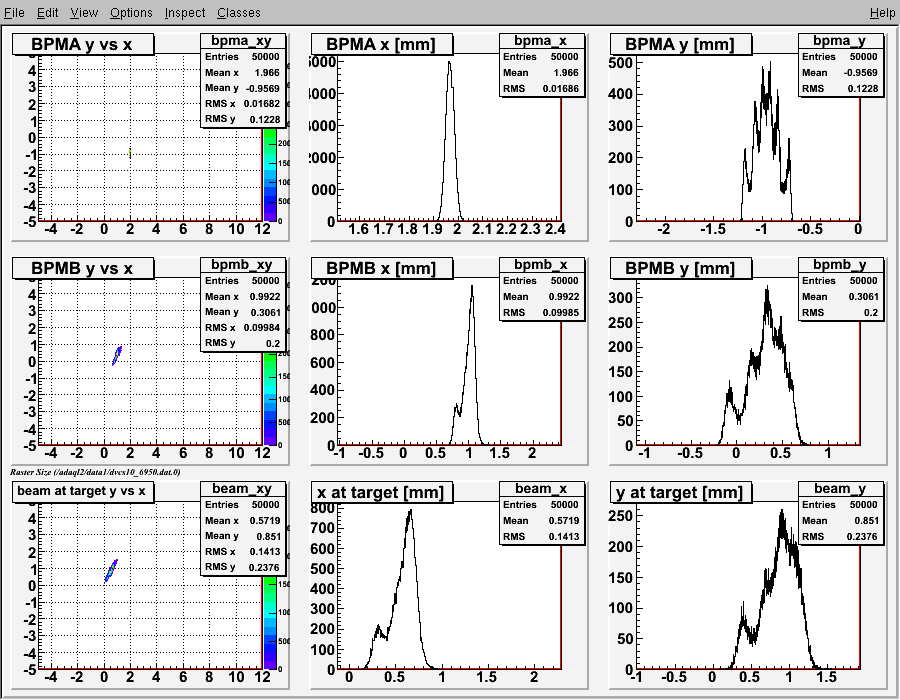Viewport: 900px width, 700px height.
Task: Open the Help menu
Action: click(x=882, y=13)
